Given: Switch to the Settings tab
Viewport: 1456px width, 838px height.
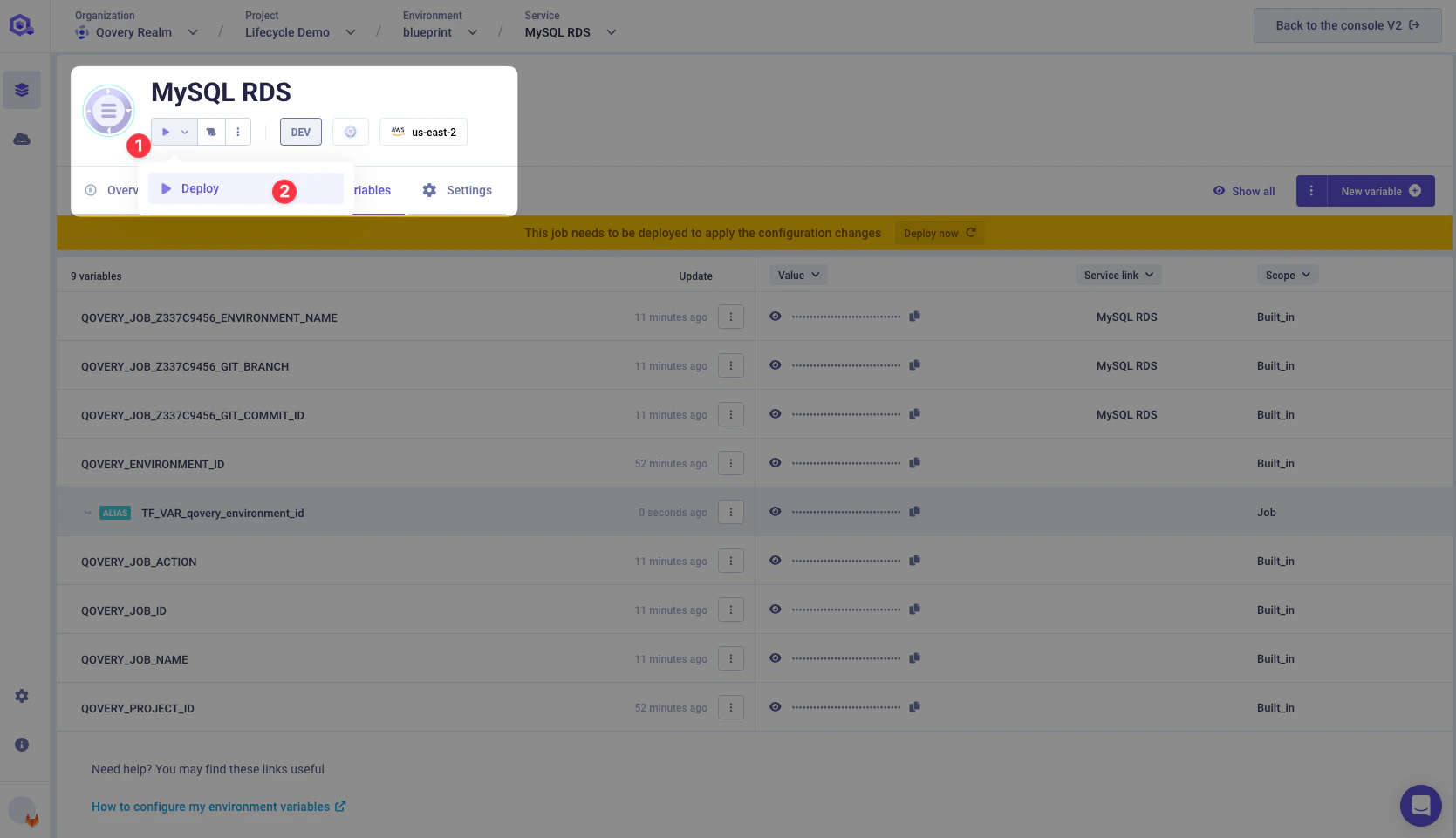Looking at the screenshot, I should pyautogui.click(x=457, y=190).
